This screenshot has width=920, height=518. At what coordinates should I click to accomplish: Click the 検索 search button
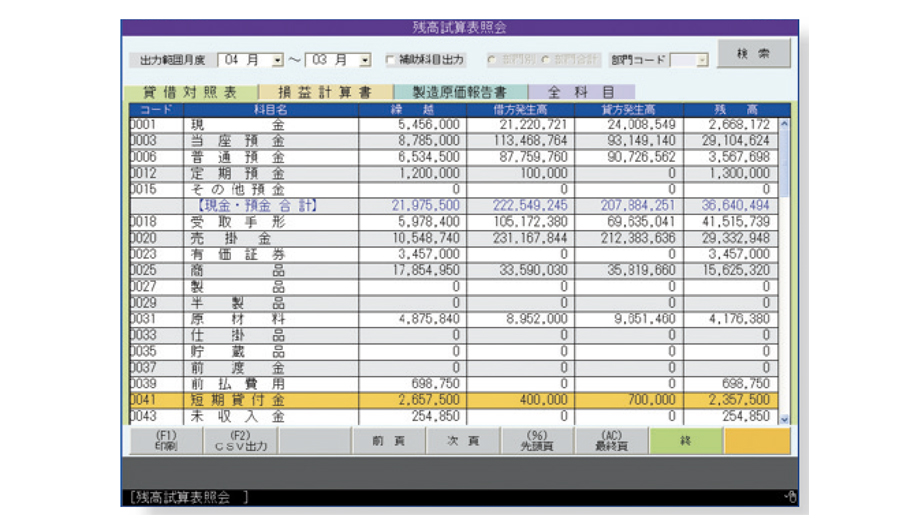(753, 53)
